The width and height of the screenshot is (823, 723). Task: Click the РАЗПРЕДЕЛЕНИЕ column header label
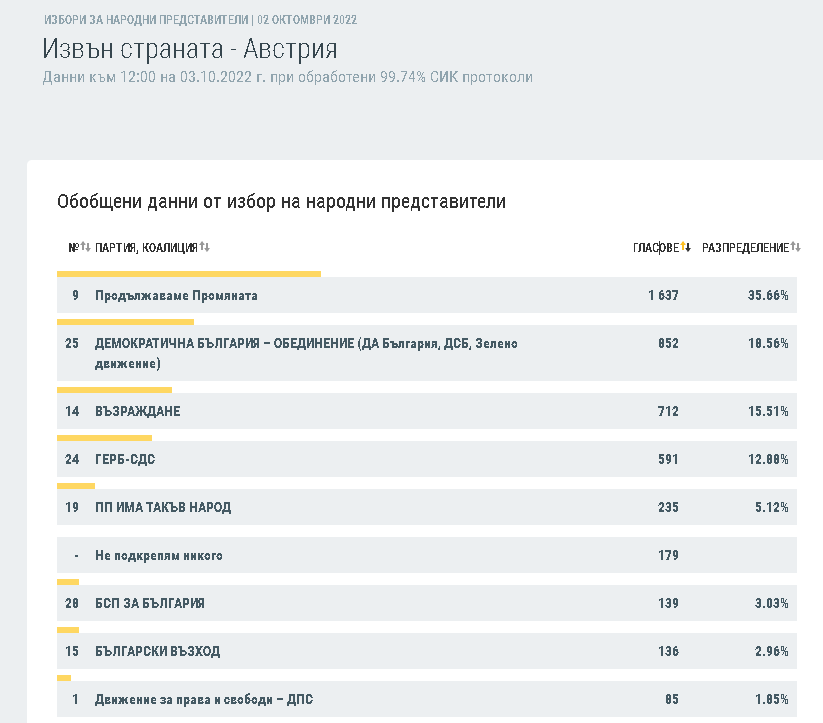click(x=745, y=247)
